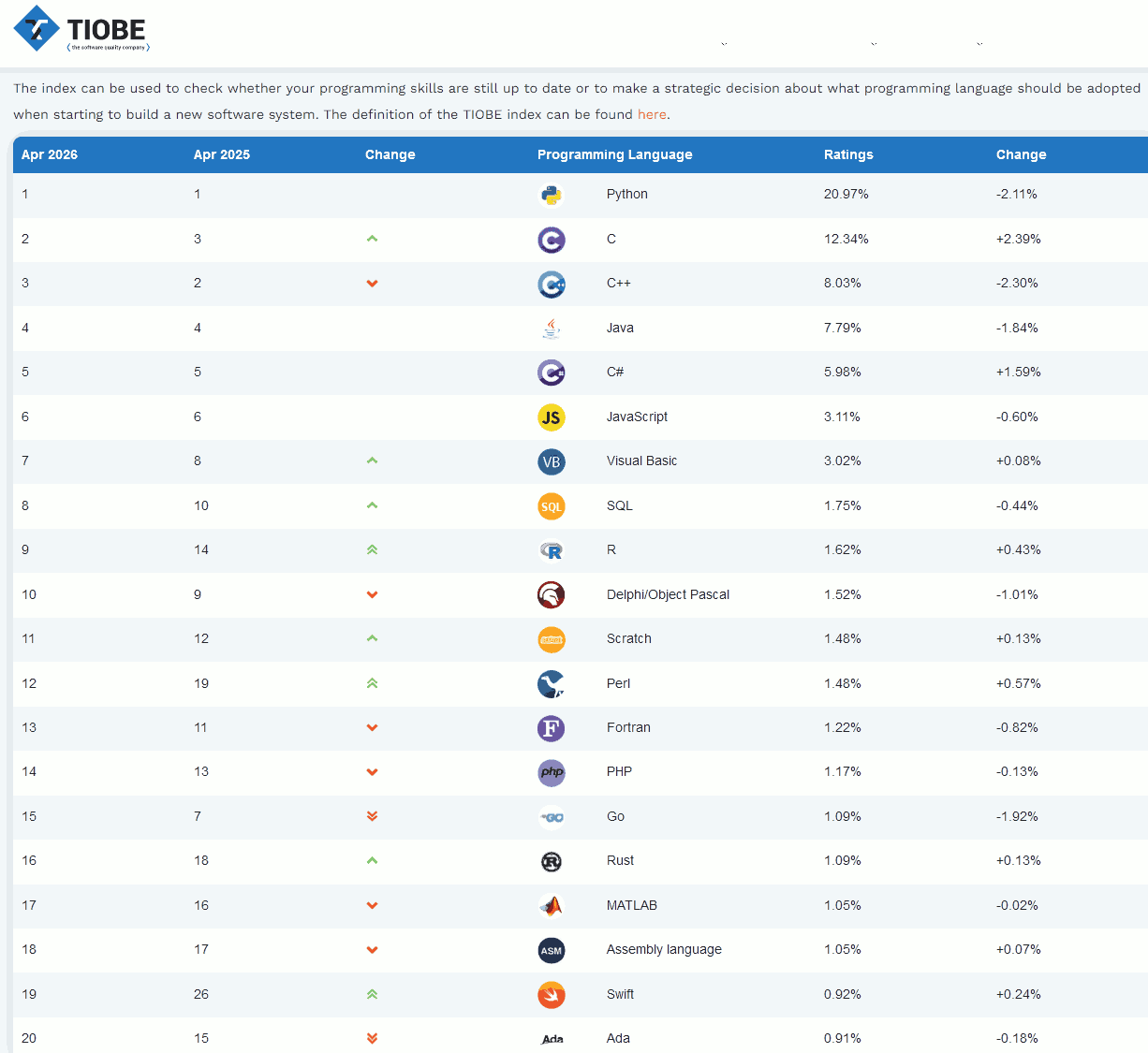This screenshot has height=1053, width=1148.
Task: Click the yellow JS JavaScript icon
Action: (x=552, y=417)
